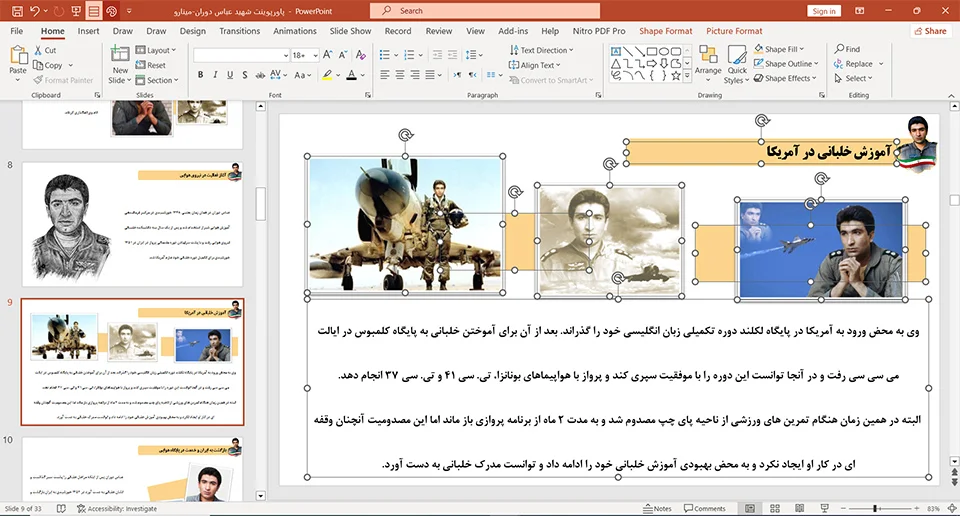Viewport: 960px width, 516px height.
Task: Run the Accessibility: Investigate check
Action: [117, 509]
